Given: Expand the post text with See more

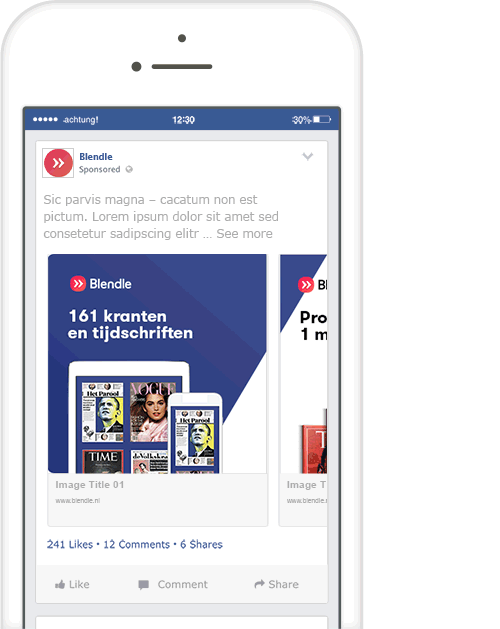Looking at the screenshot, I should 244,233.
